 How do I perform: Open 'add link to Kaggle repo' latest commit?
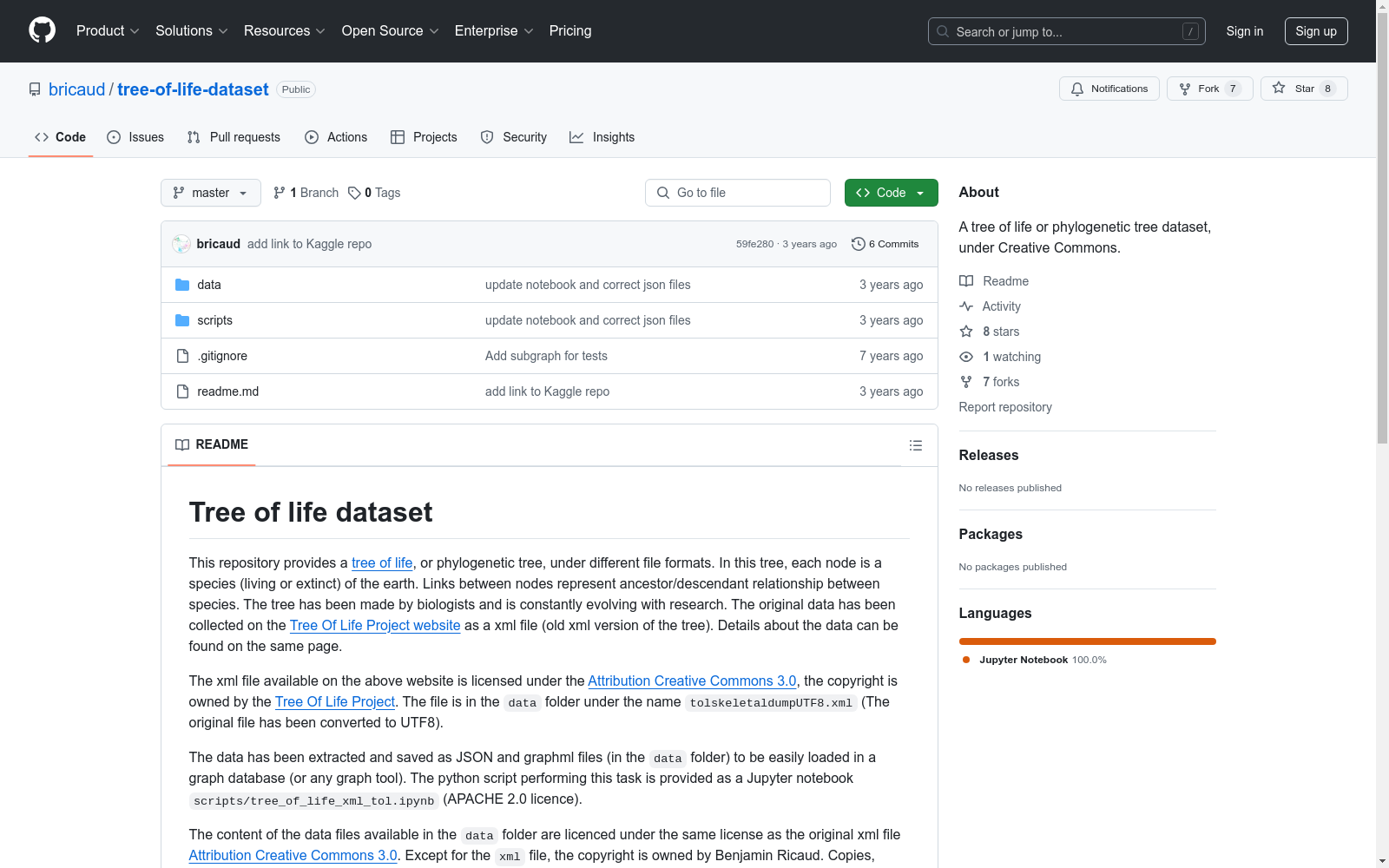309,244
